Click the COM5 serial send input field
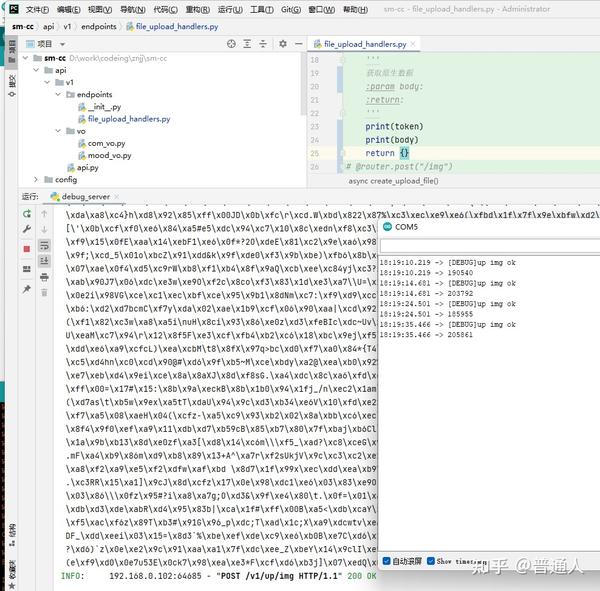This screenshot has height=591, width=600. [x=490, y=246]
